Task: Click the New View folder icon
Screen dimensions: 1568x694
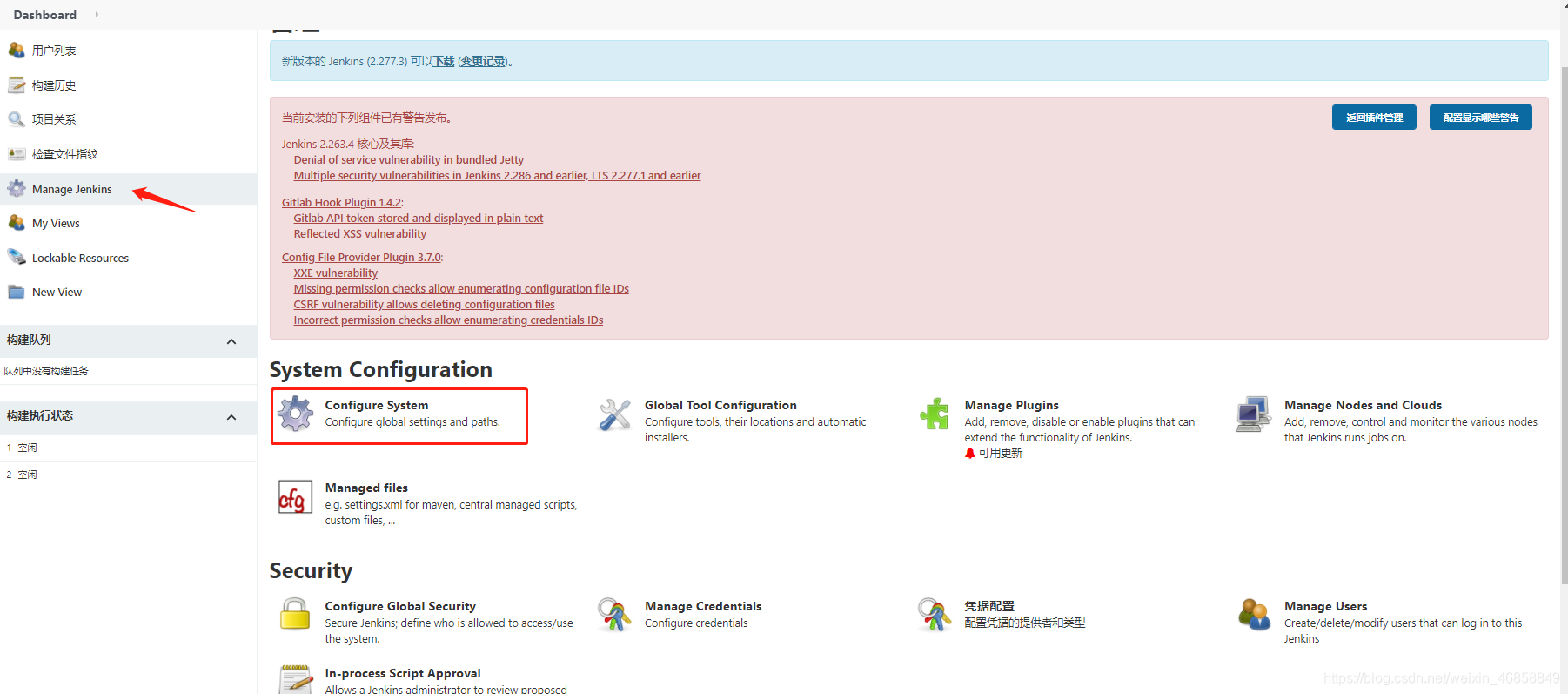Action: [x=17, y=292]
